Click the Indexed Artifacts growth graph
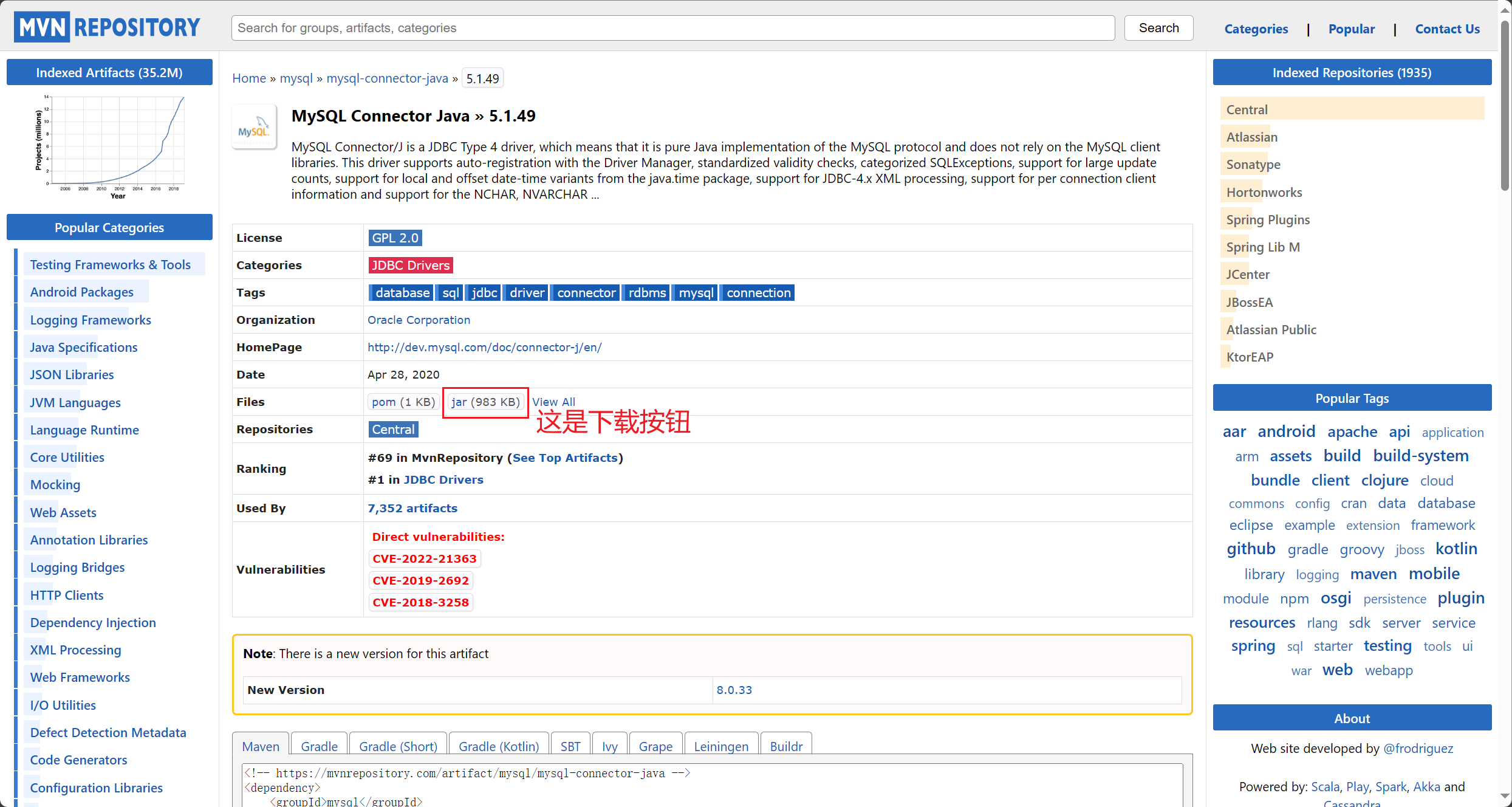This screenshot has height=807, width=1512. [x=109, y=146]
